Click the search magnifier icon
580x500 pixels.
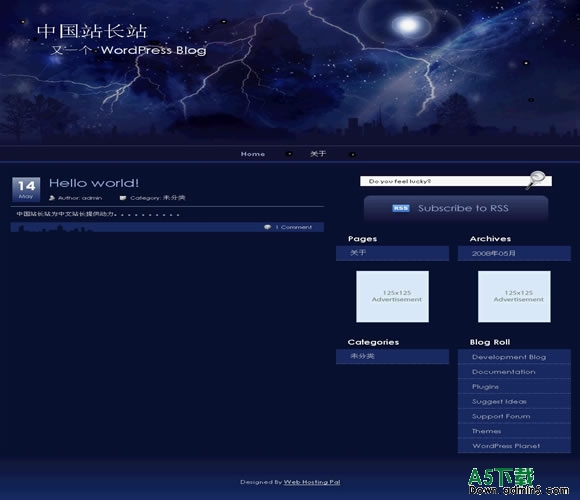point(536,180)
